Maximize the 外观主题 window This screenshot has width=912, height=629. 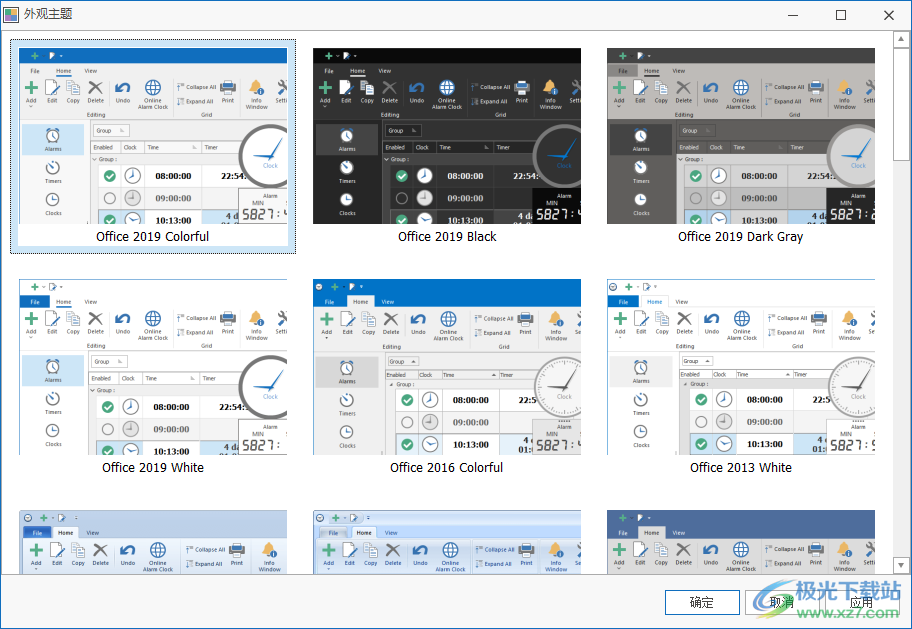[x=841, y=15]
